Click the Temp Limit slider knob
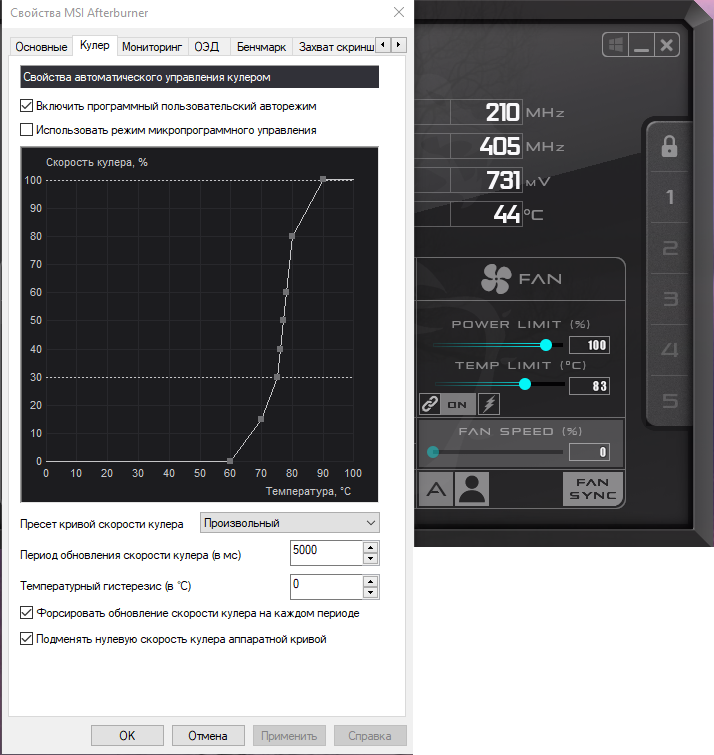Image resolution: width=714 pixels, height=755 pixels. tap(525, 384)
